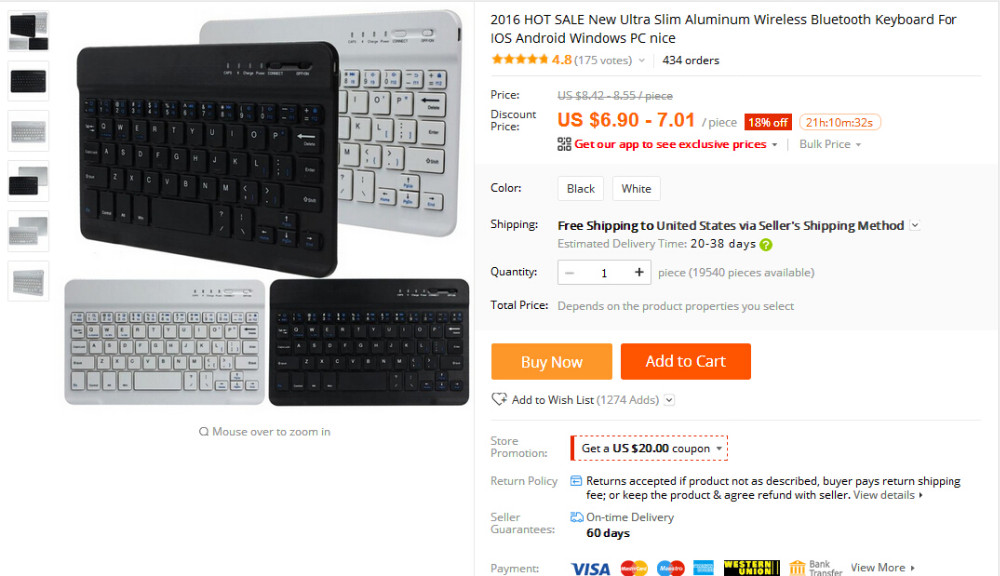Click the On-time Delivery truck icon
The width and height of the screenshot is (1000, 576).
(577, 517)
